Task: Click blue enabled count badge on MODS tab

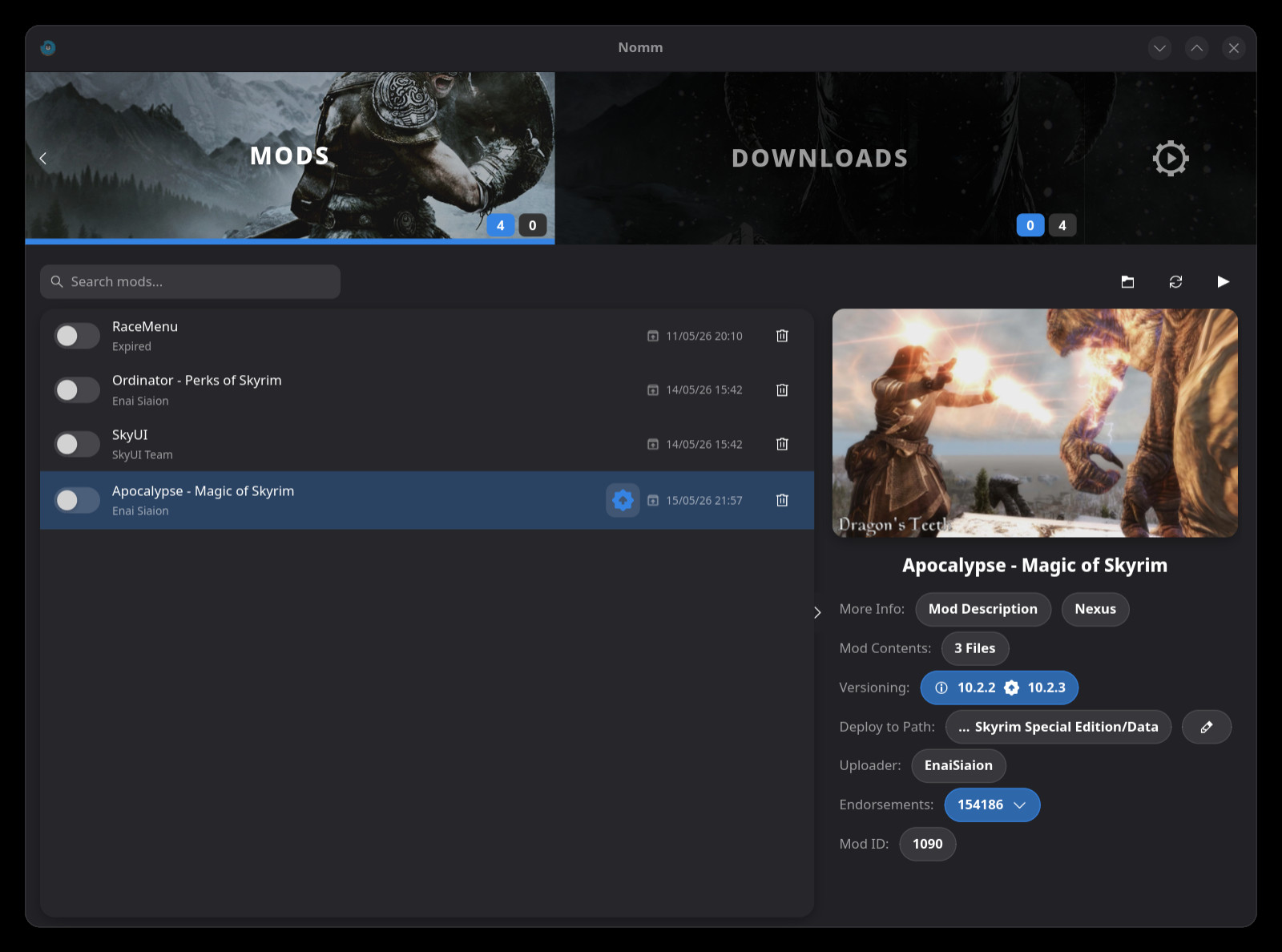Action: coord(501,225)
